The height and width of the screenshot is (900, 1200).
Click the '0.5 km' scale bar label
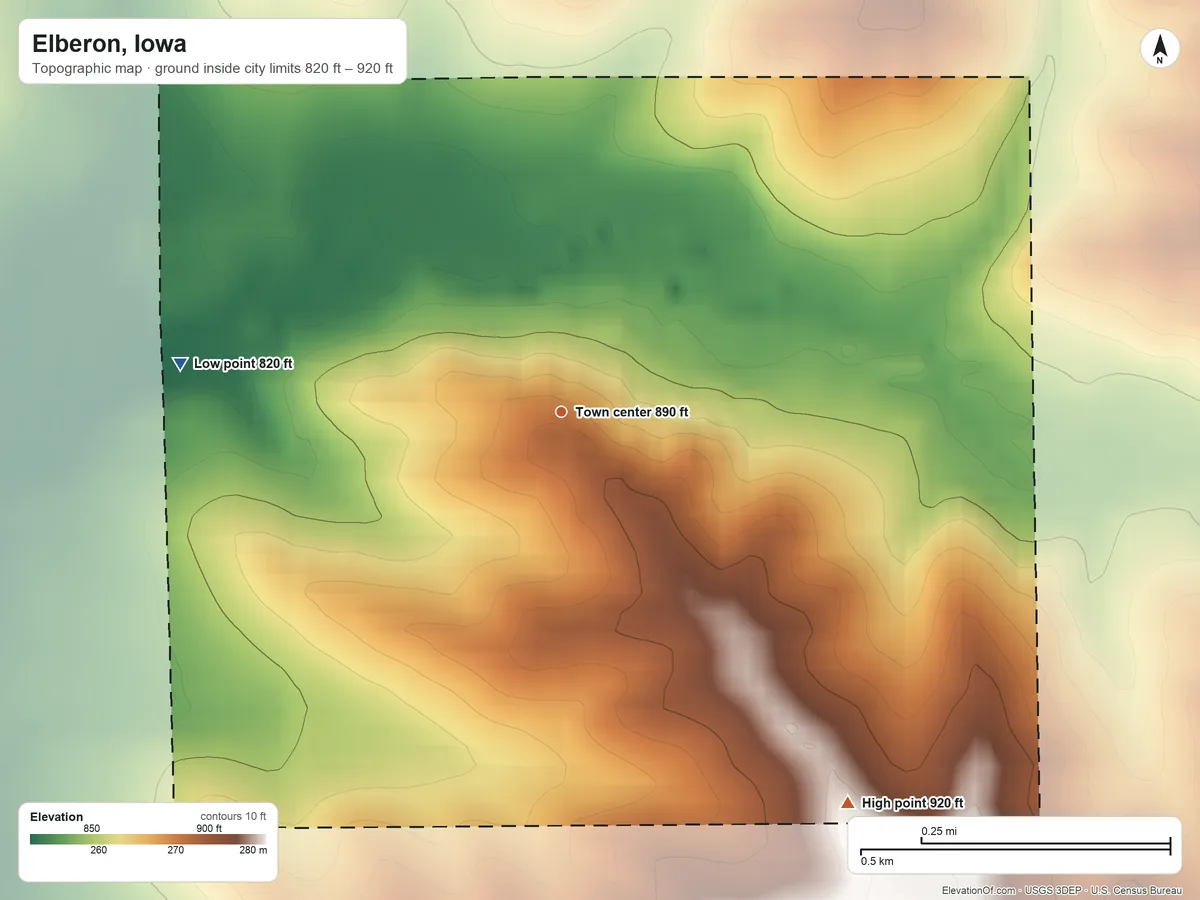tap(877, 861)
